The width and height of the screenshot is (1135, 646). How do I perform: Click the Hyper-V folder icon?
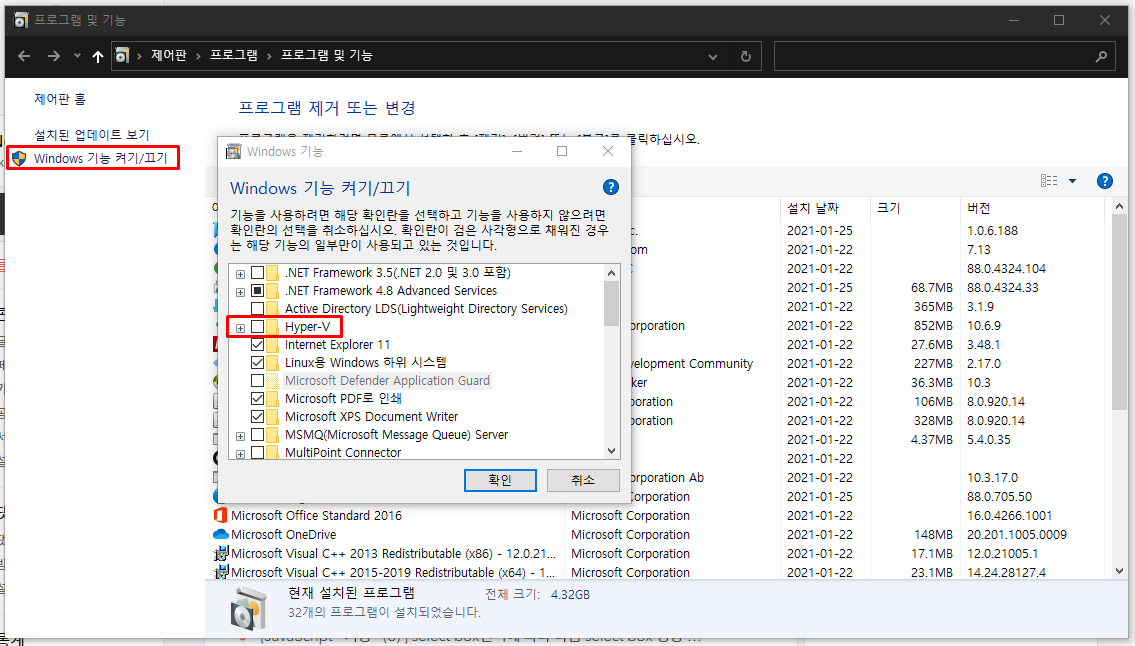tap(272, 327)
